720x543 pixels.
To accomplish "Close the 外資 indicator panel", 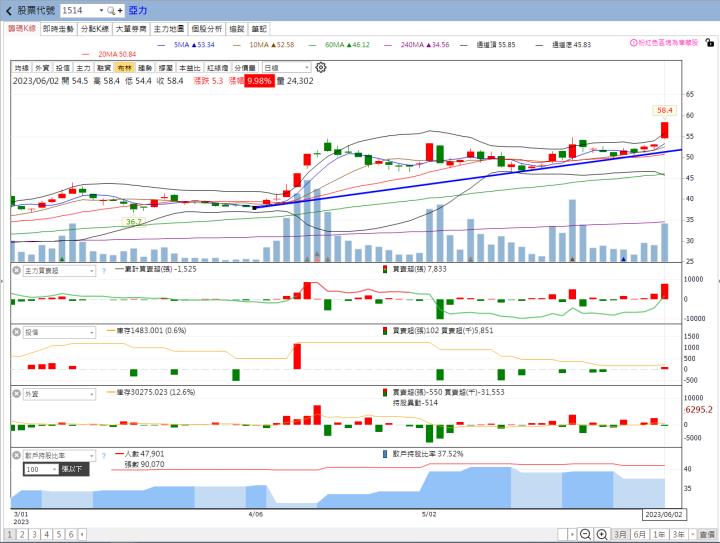I will click(x=16, y=394).
